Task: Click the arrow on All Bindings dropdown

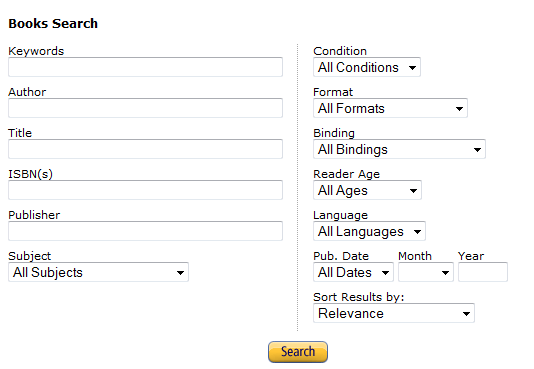Action: tap(477, 150)
